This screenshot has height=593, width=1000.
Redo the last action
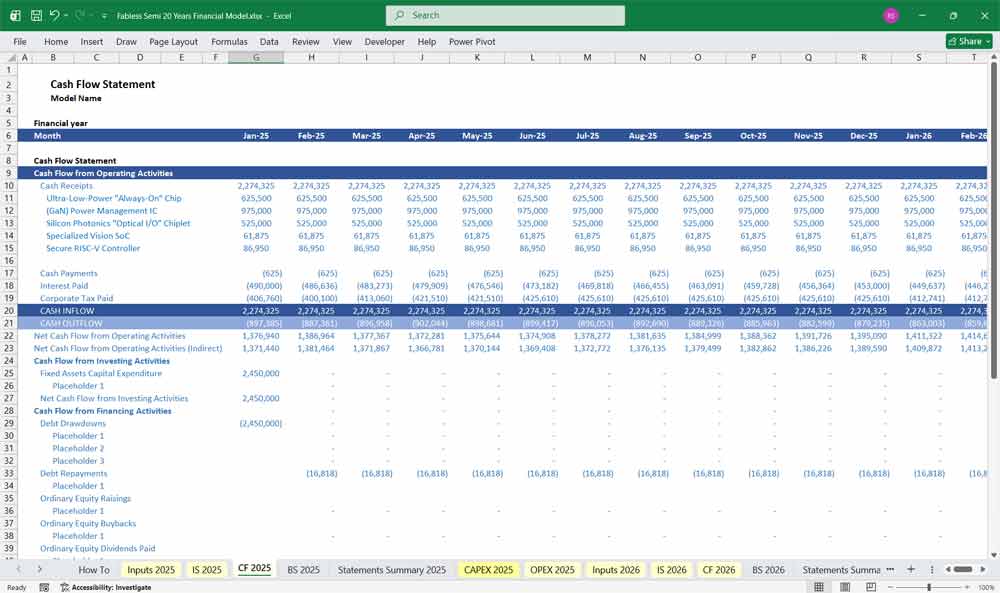click(78, 15)
